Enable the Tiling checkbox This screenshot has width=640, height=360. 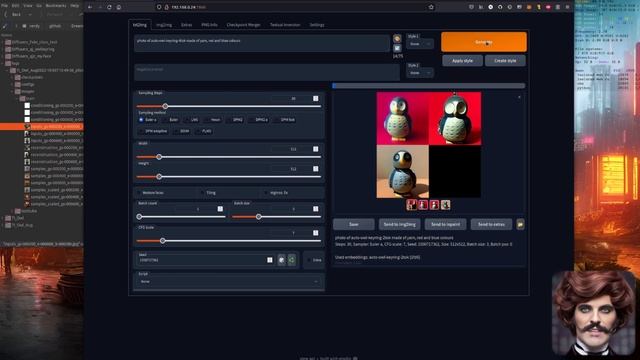pyautogui.click(x=202, y=193)
